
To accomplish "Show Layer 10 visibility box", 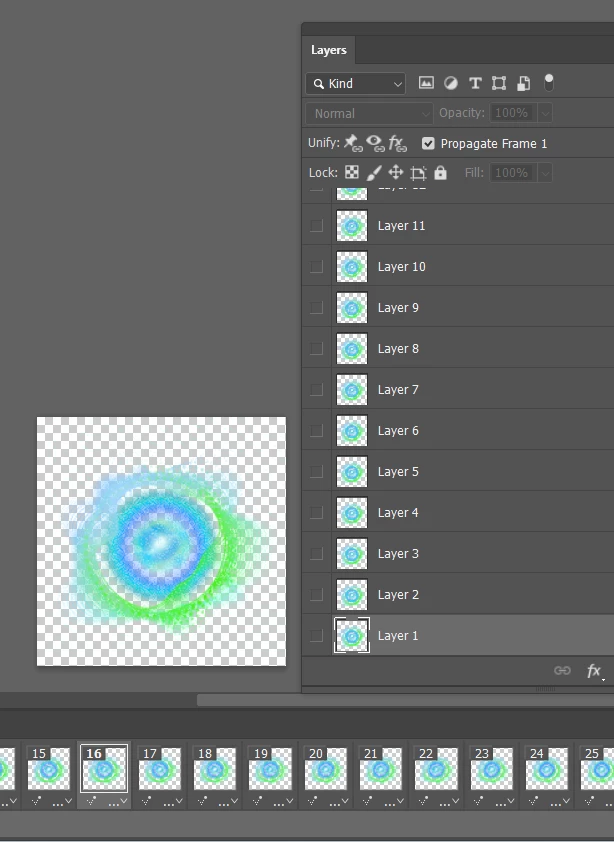I will click(316, 266).
